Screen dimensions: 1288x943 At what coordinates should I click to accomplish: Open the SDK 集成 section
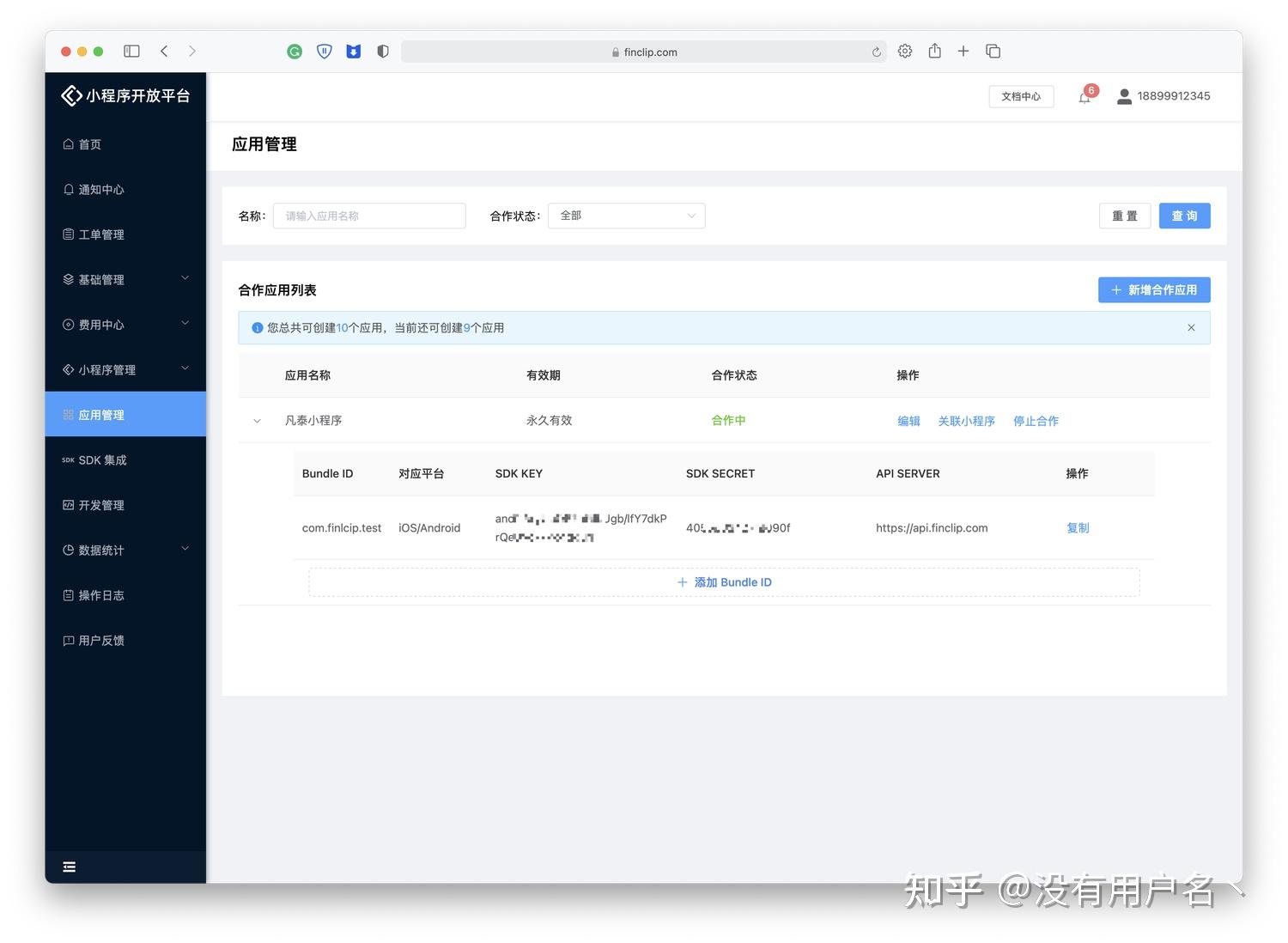click(x=103, y=459)
